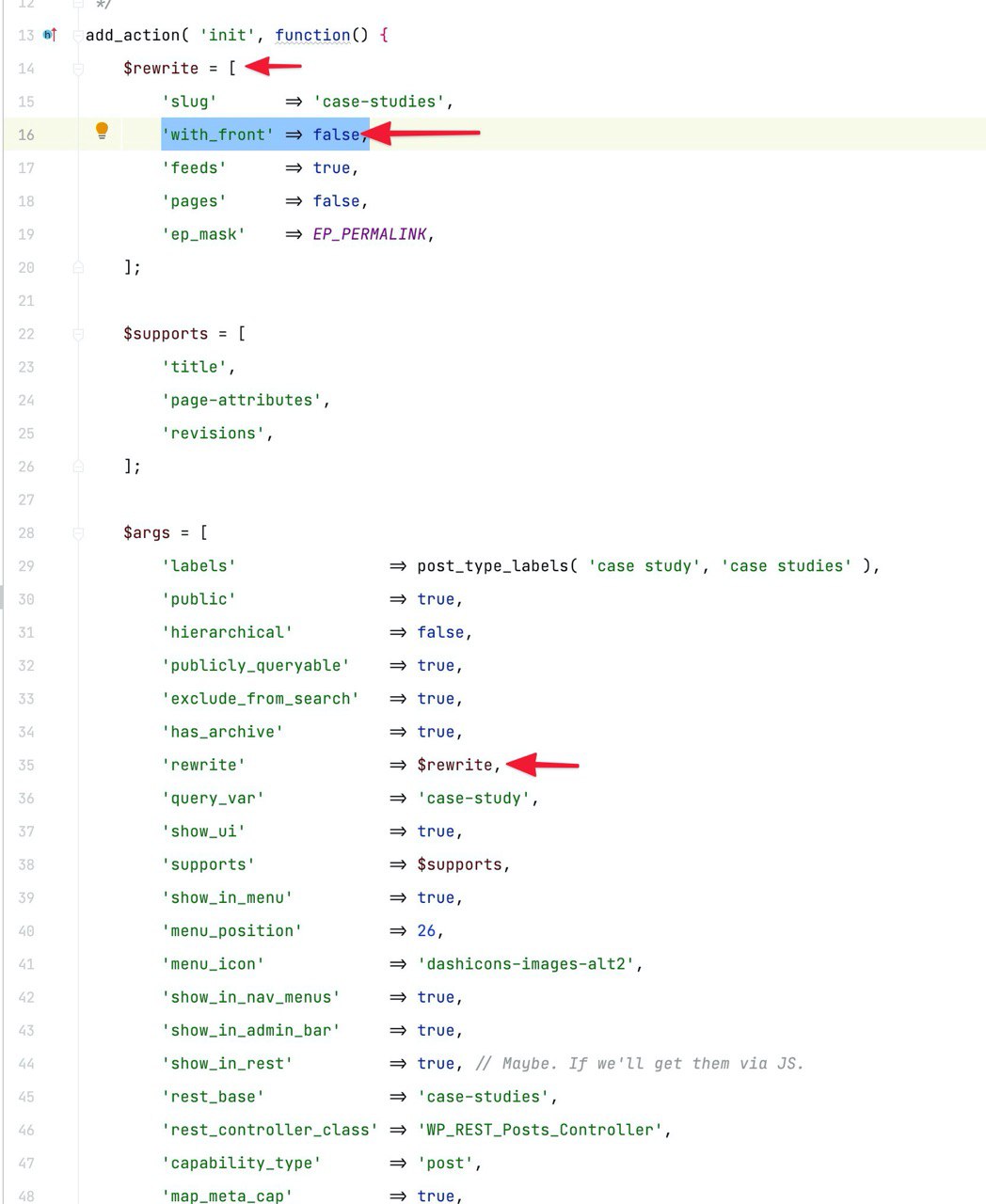Viewport: 986px width, 1204px height.
Task: Click the lightbulb quick-fix icon on line 16
Action: 103,132
